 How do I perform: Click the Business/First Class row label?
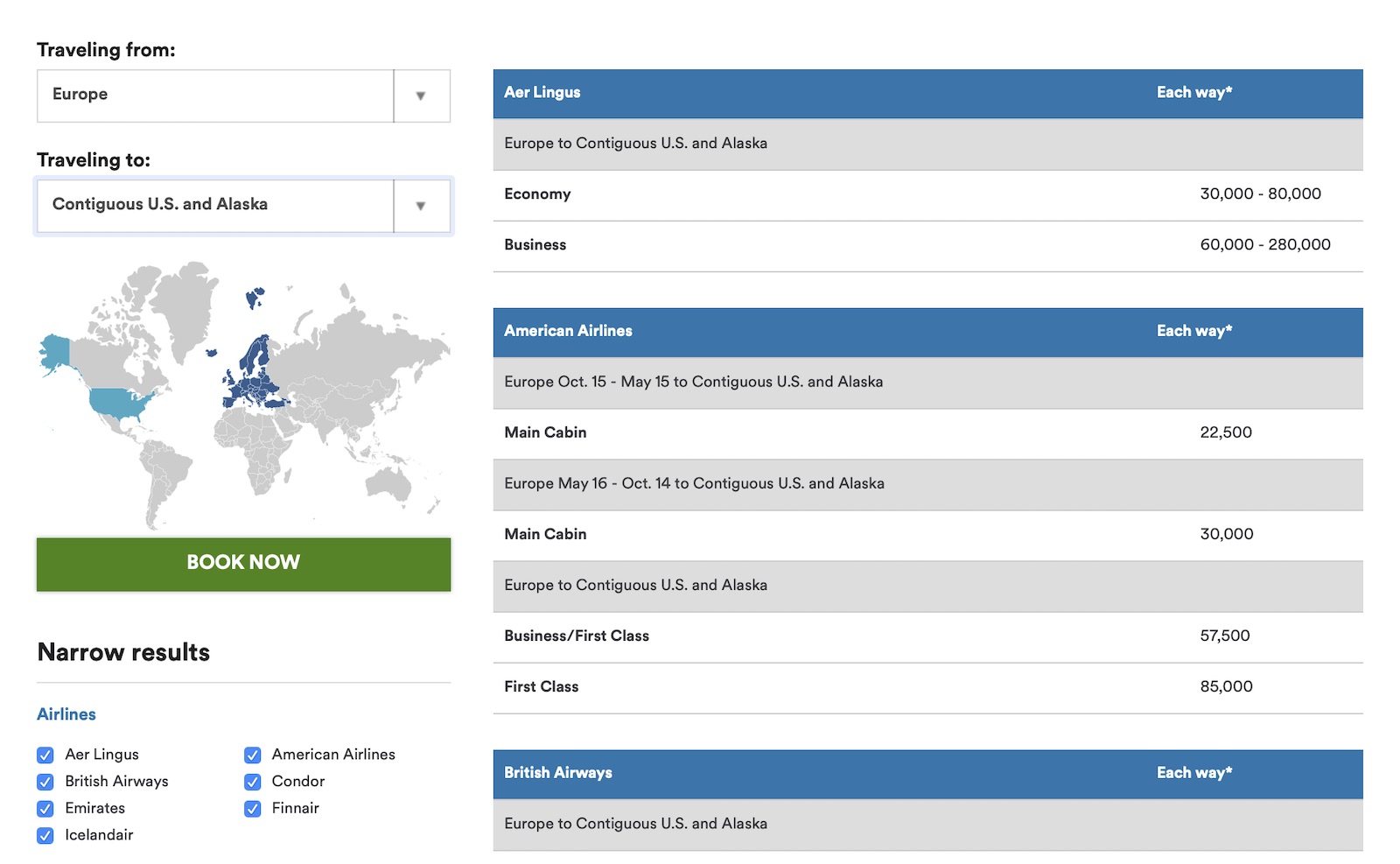577,636
